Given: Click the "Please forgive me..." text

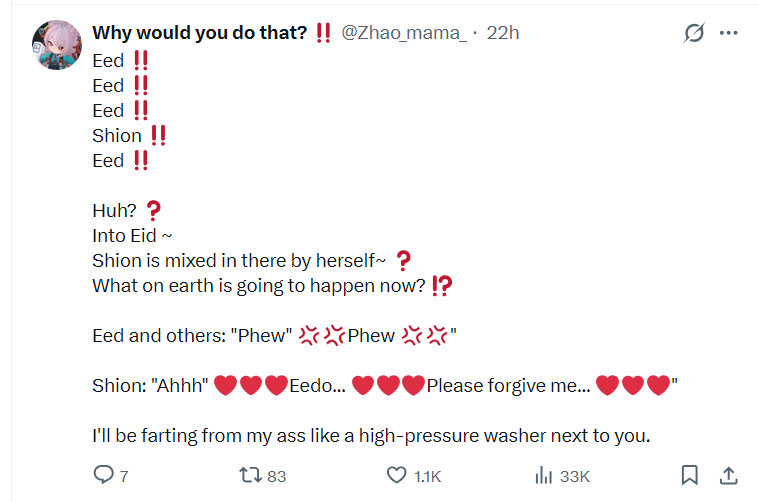Looking at the screenshot, I should [508, 385].
